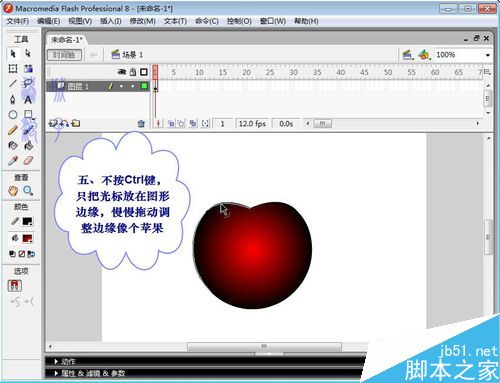Click the no color button
This screenshot has height=383, width=500.
22,254
